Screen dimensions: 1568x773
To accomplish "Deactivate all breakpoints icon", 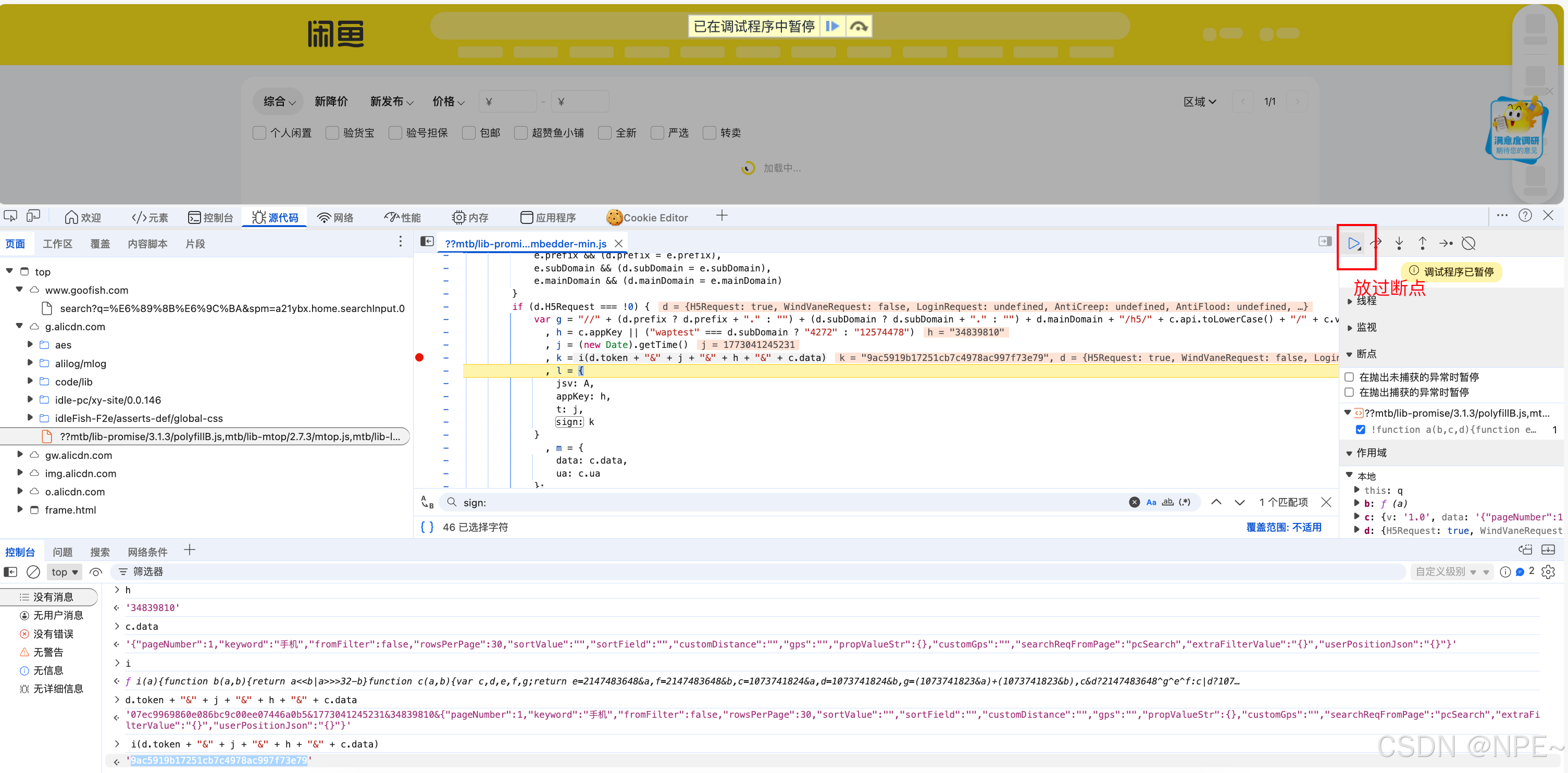I will click(1468, 243).
